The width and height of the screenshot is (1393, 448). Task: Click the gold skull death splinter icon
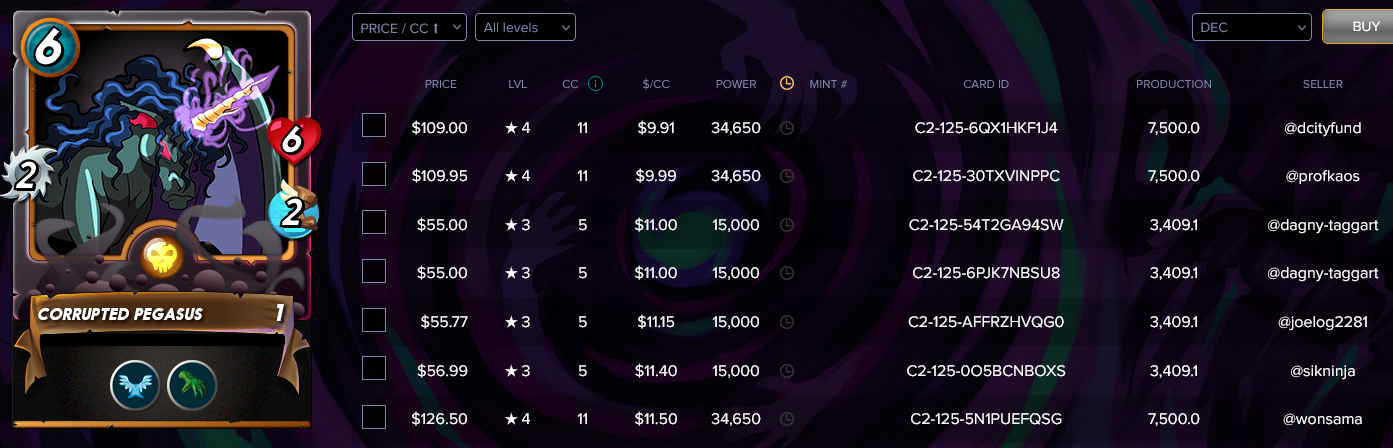(163, 258)
